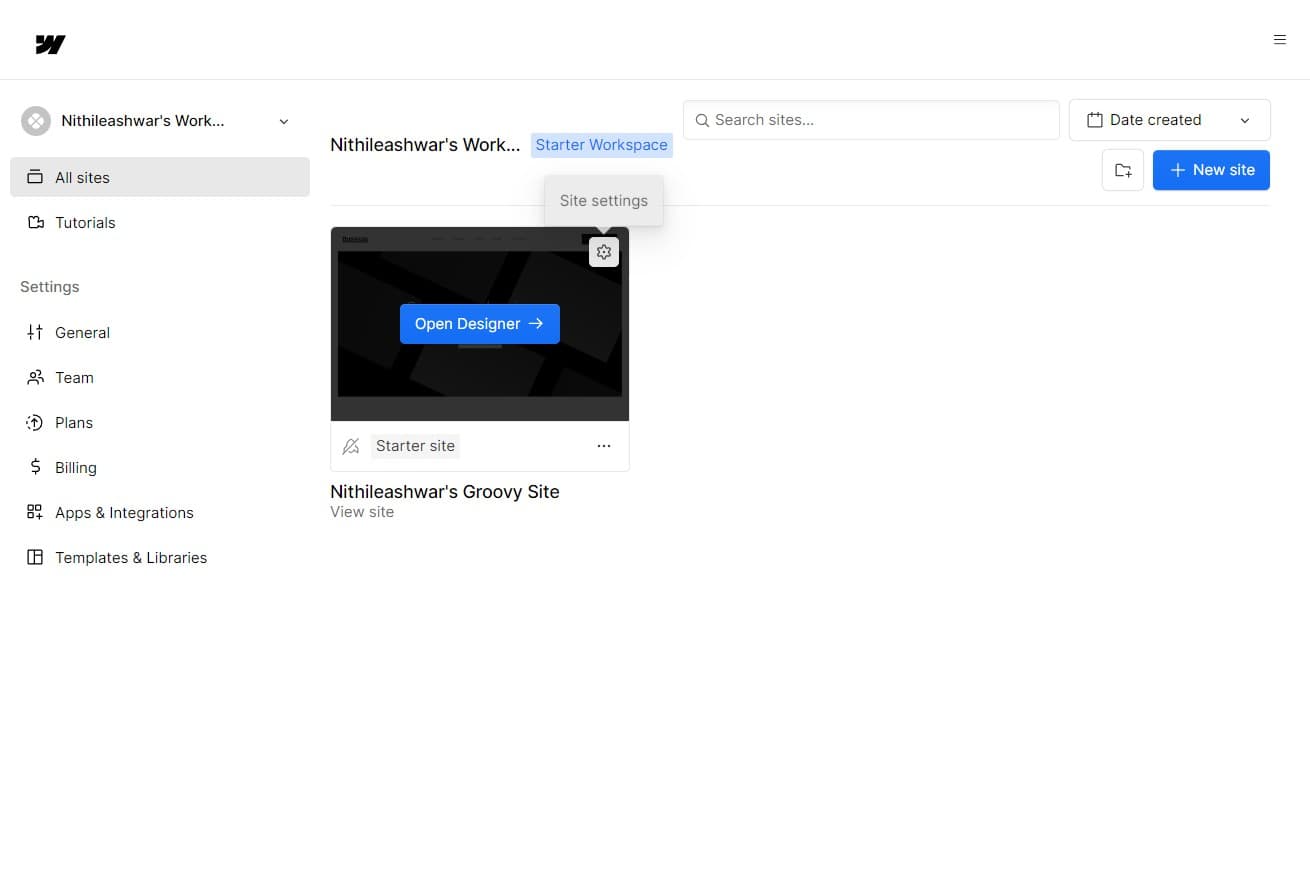
Task: Click the New site button
Action: point(1211,170)
